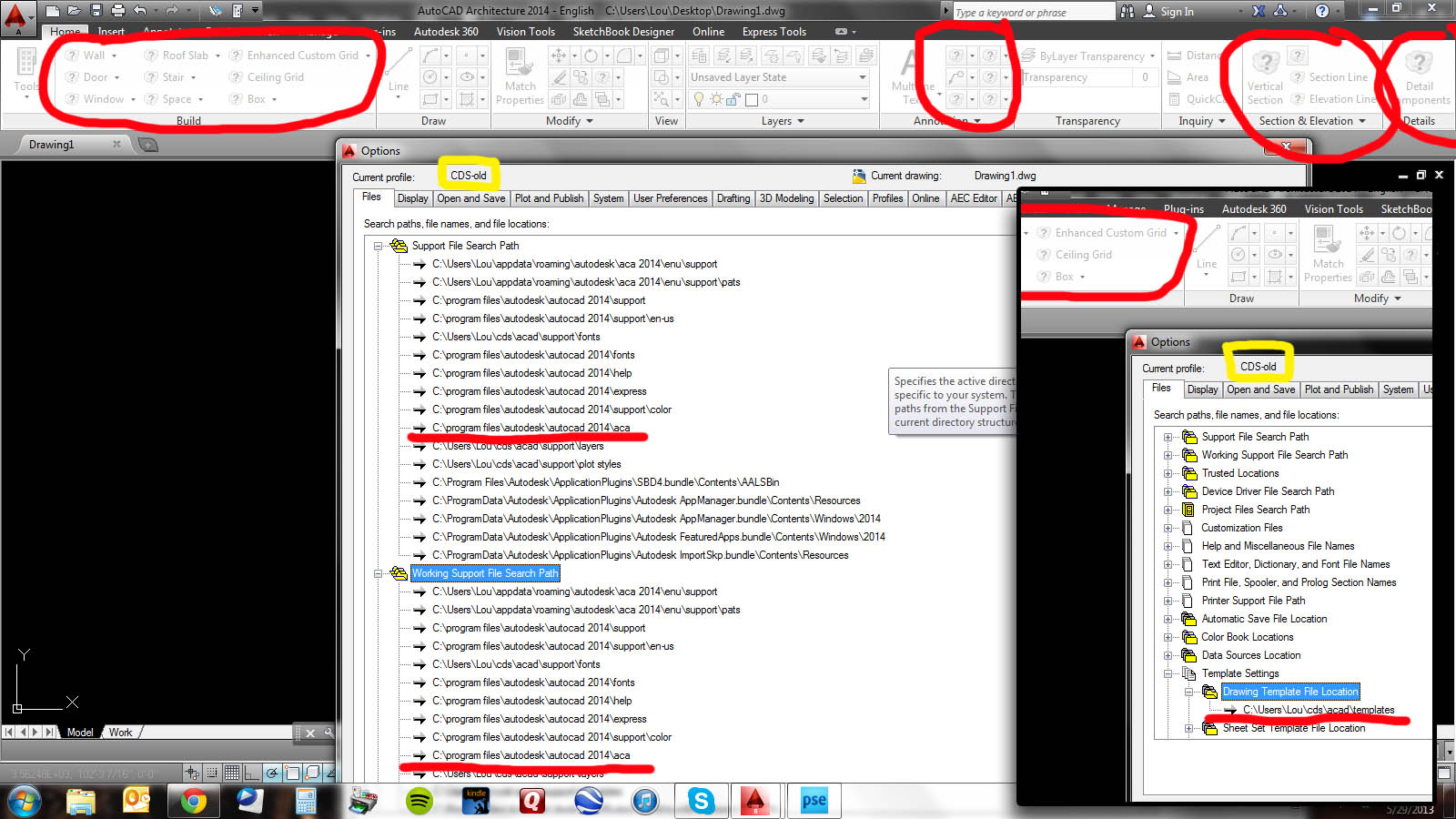Select the Move tool in Modify panel
The width and height of the screenshot is (1456, 819).
[559, 56]
